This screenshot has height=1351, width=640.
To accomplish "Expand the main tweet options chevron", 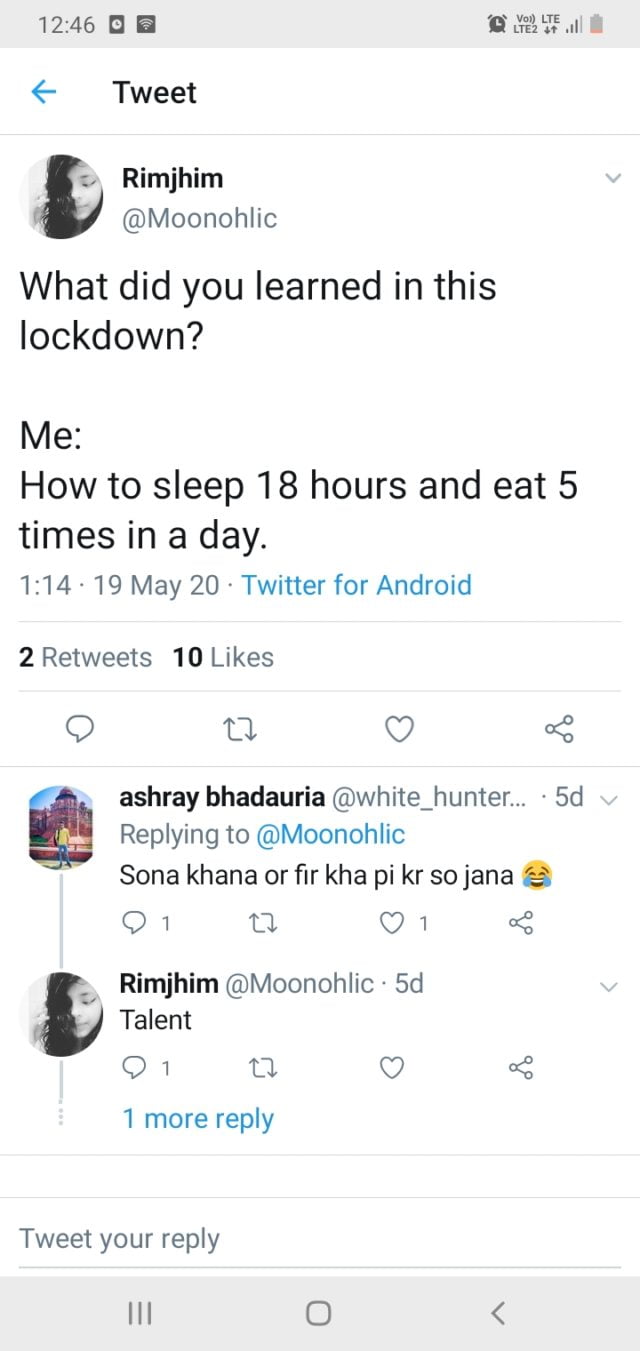I will click(613, 178).
